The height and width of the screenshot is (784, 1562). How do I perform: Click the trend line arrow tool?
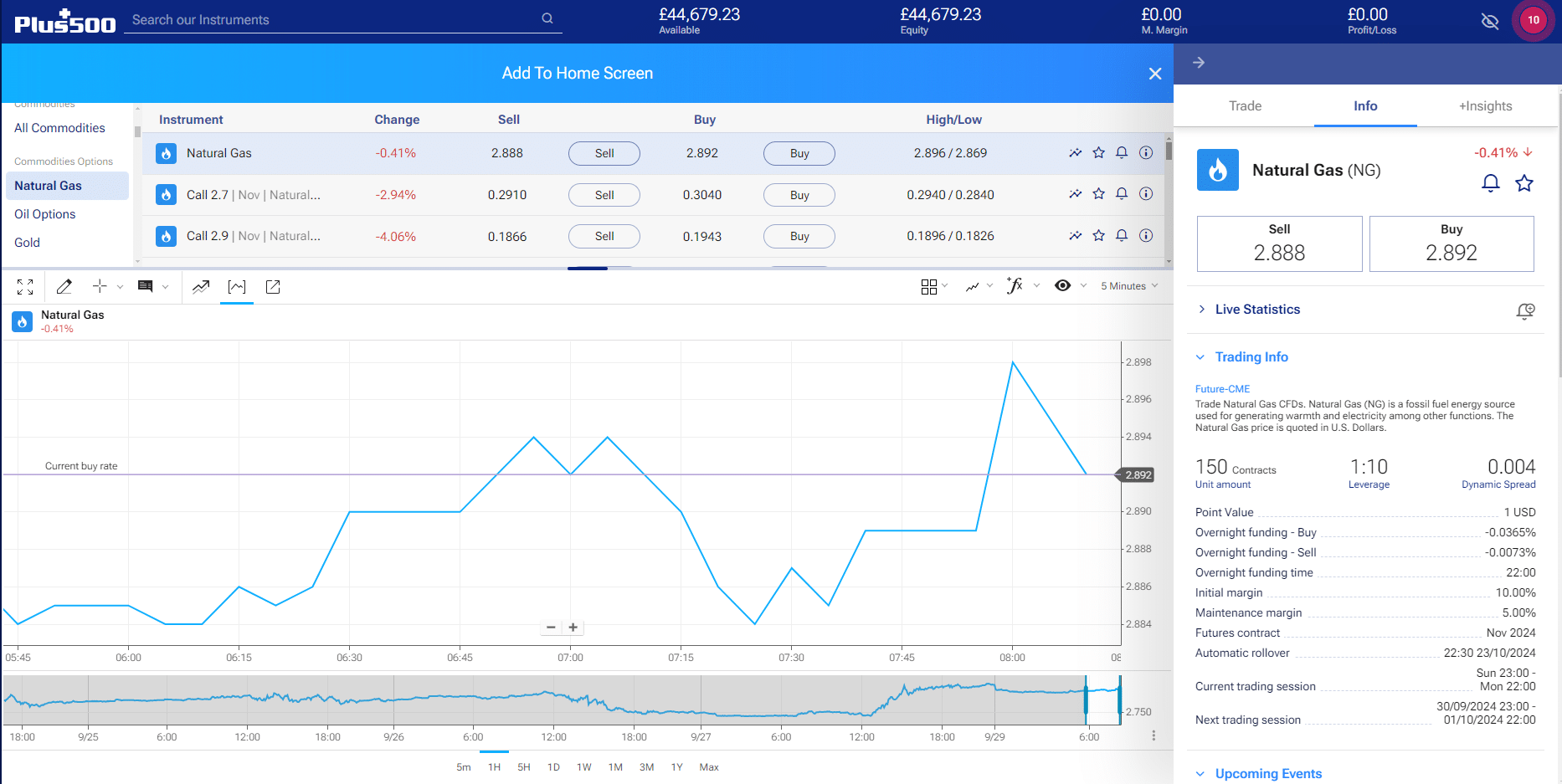pos(201,287)
